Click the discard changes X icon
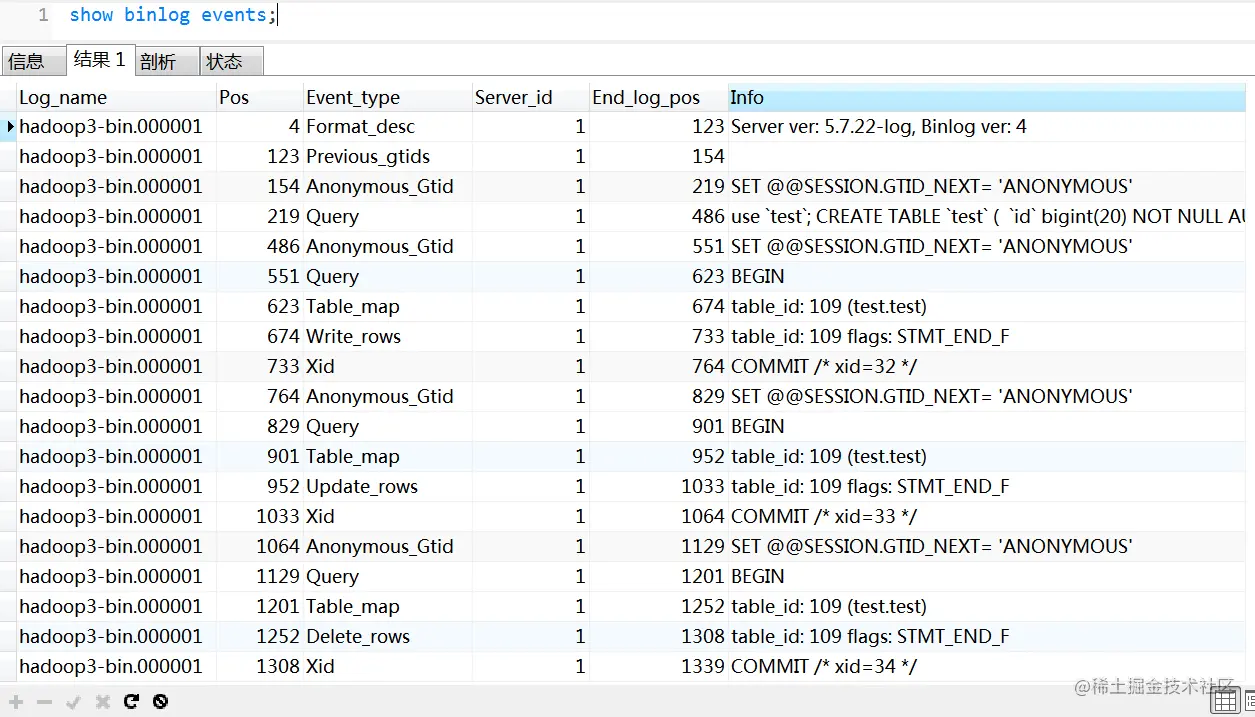 102,702
